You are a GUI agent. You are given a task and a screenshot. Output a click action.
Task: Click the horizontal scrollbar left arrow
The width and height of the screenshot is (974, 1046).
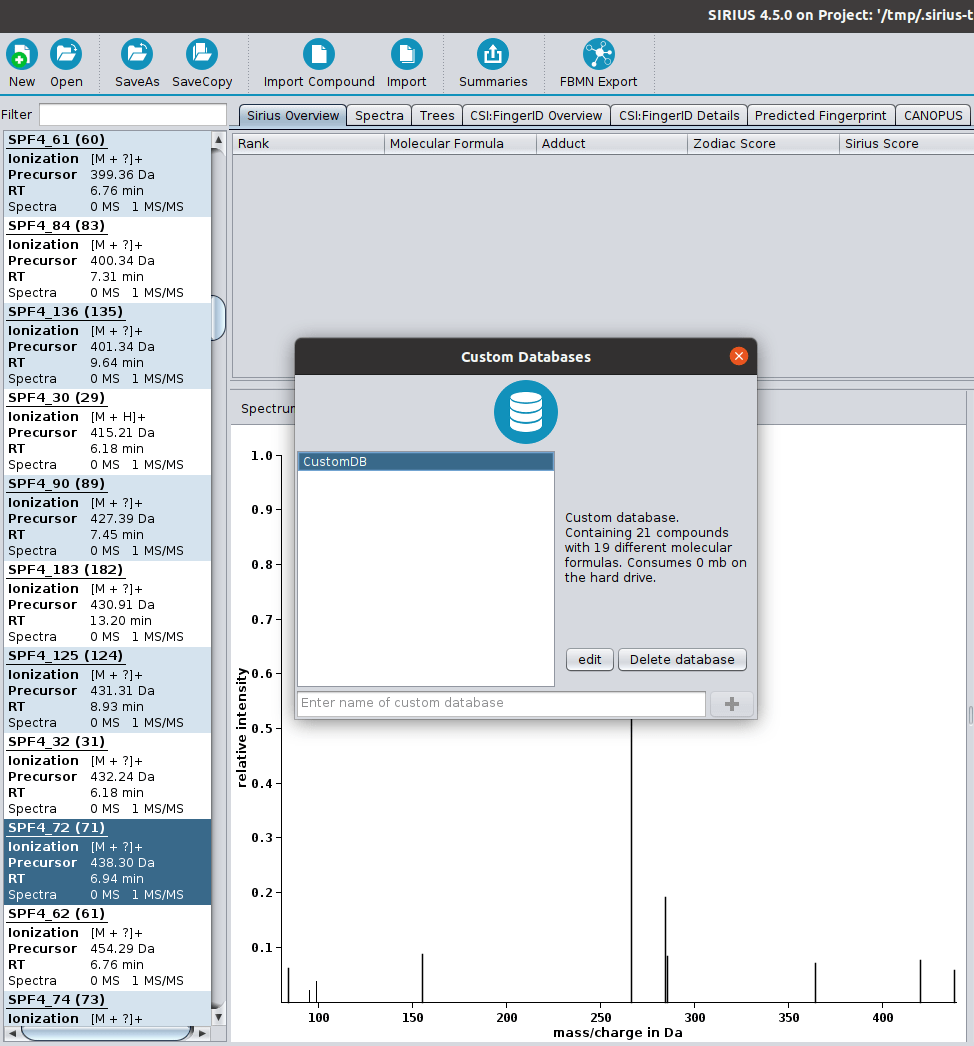pos(12,1033)
